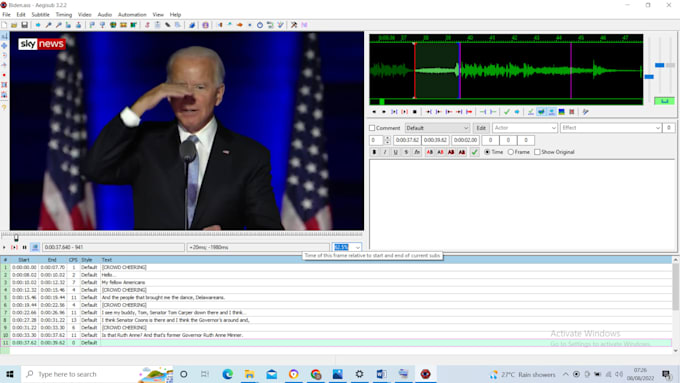
Task: Play the current line in the video
Action: 14,247
